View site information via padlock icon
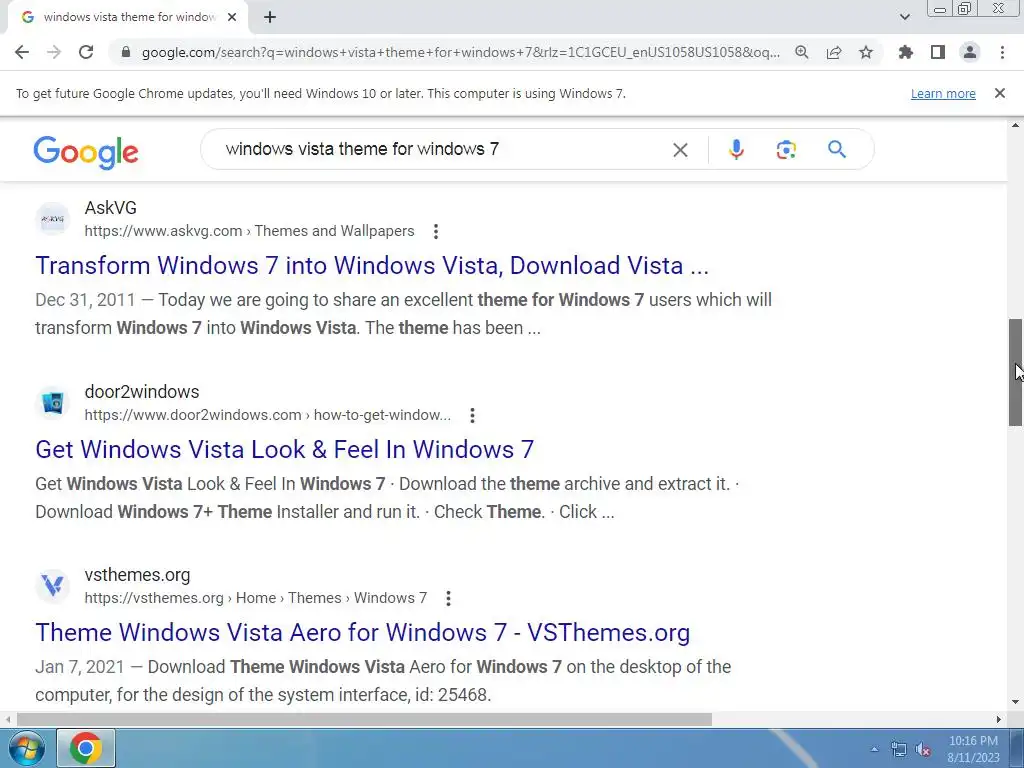1024x768 pixels. (x=126, y=52)
